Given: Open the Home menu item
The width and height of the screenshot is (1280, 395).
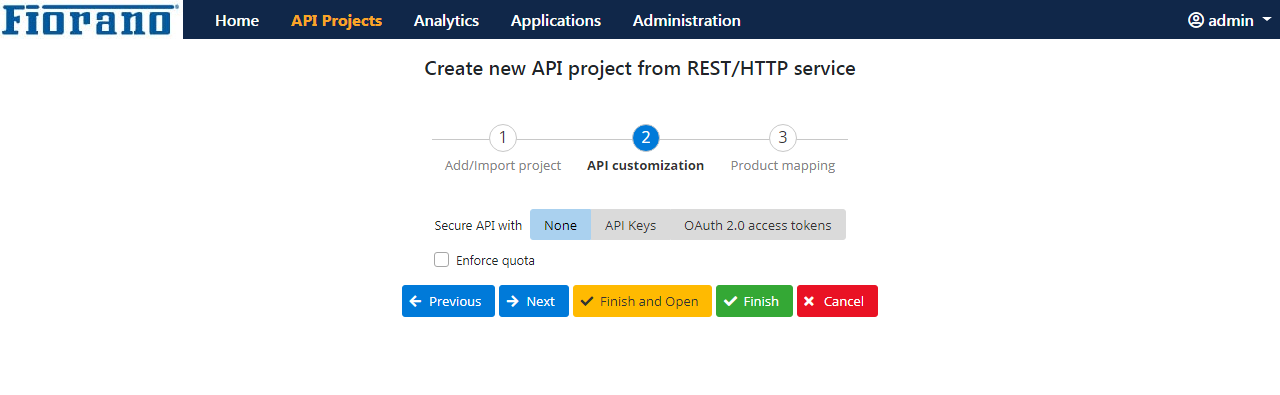Looking at the screenshot, I should point(237,20).
